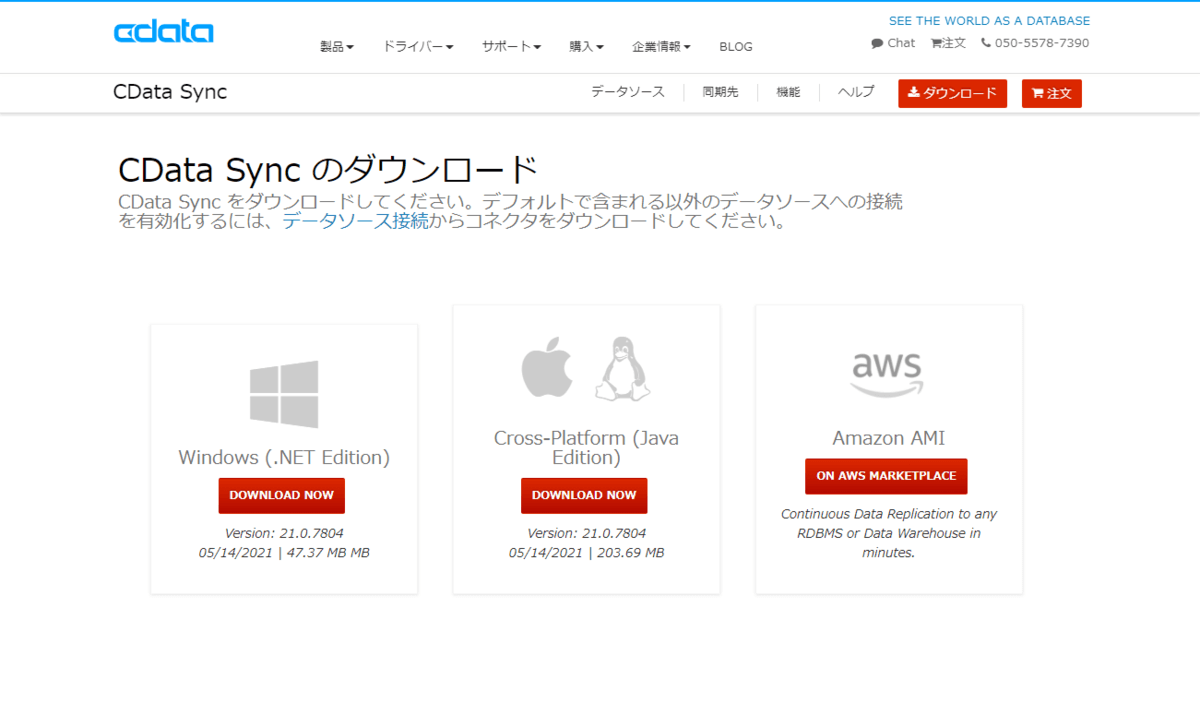Download Windows .NET Edition now
The height and width of the screenshot is (727, 1200).
[x=282, y=495]
